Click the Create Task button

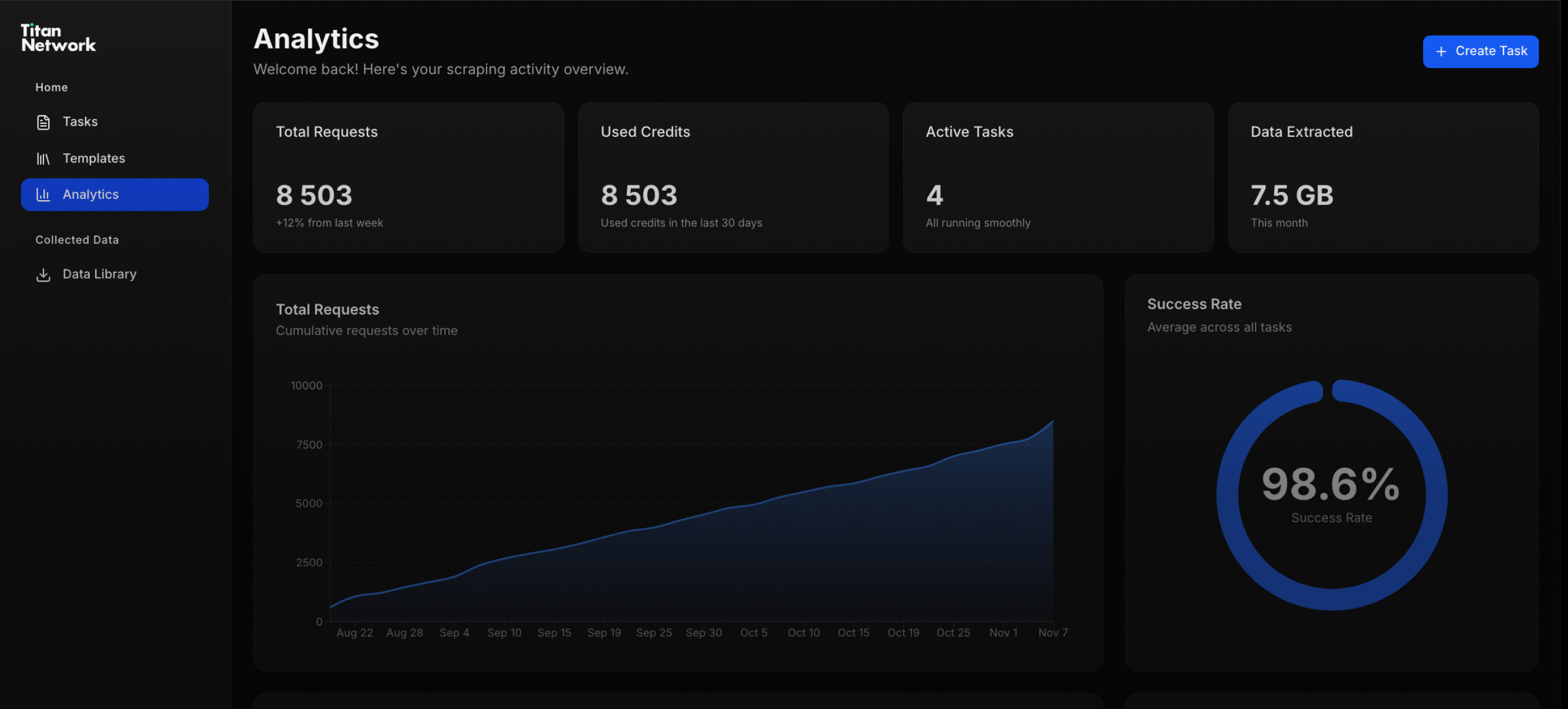click(x=1481, y=51)
